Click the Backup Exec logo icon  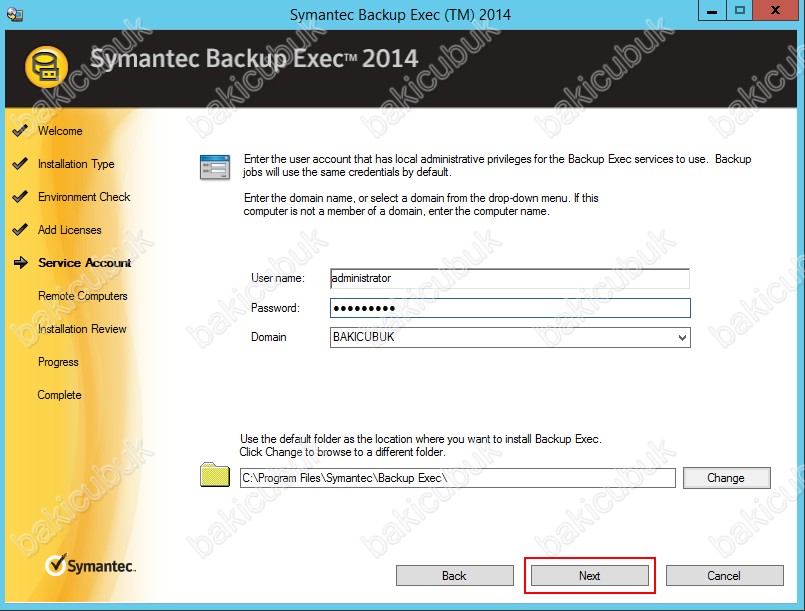point(46,67)
